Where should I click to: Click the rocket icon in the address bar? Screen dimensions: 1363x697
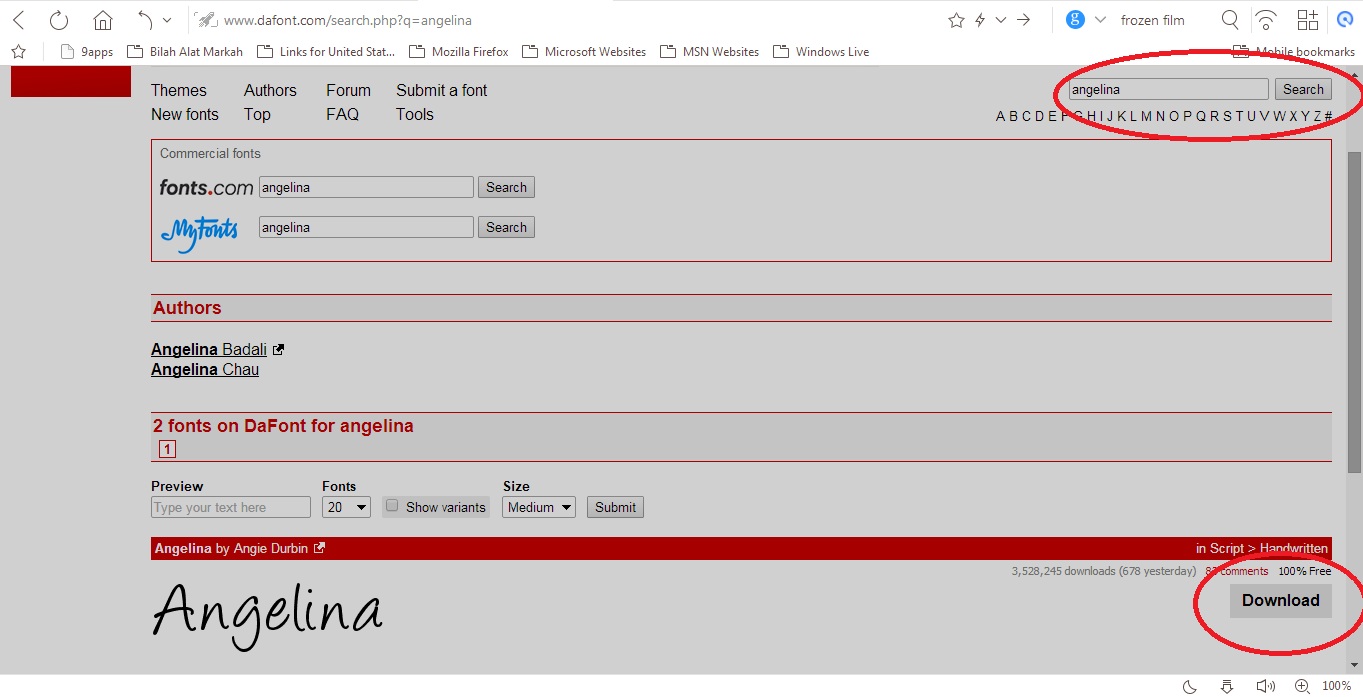(204, 20)
